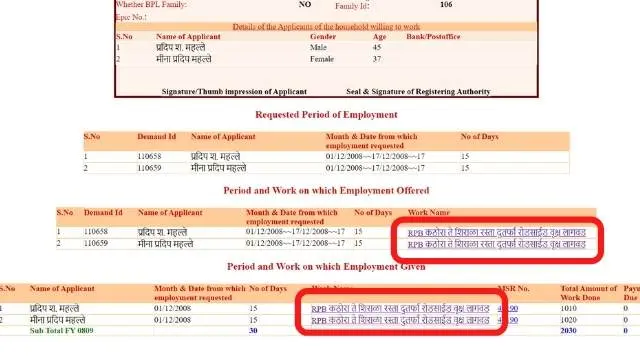Click the 'Period and Work on which Employment Given' heading
The image size is (640, 360).
click(326, 267)
